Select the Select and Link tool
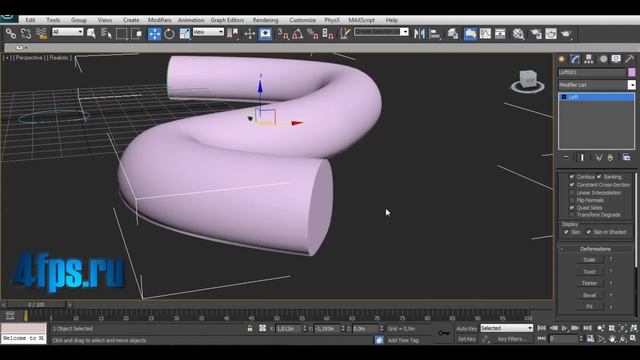 click(11, 34)
